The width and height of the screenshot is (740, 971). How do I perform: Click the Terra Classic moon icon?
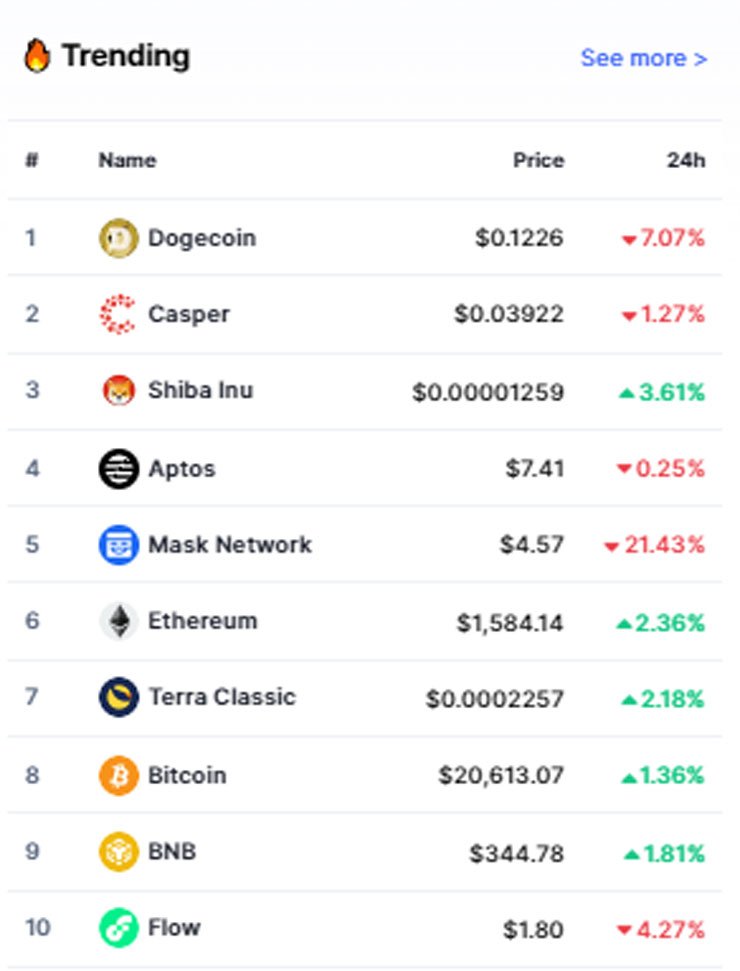118,697
